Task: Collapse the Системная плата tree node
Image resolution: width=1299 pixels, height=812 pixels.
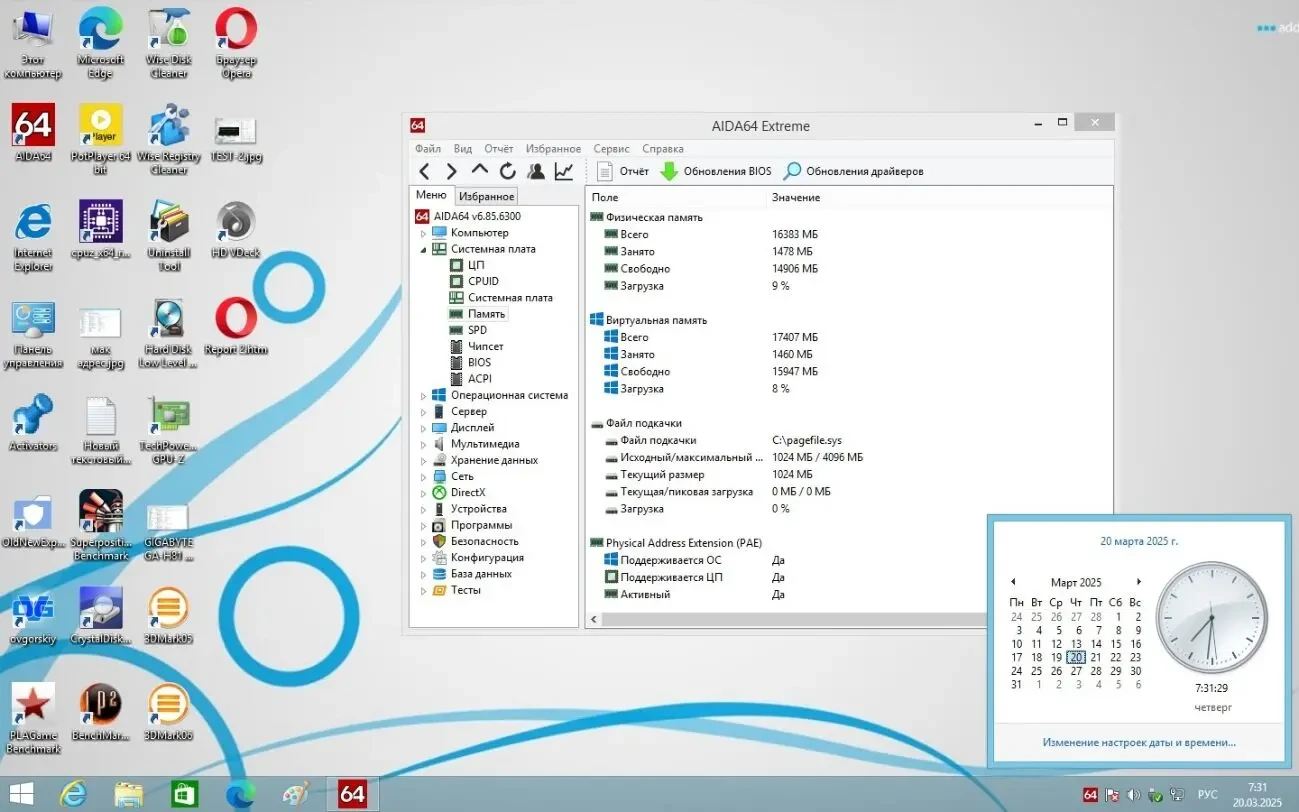Action: tap(423, 249)
